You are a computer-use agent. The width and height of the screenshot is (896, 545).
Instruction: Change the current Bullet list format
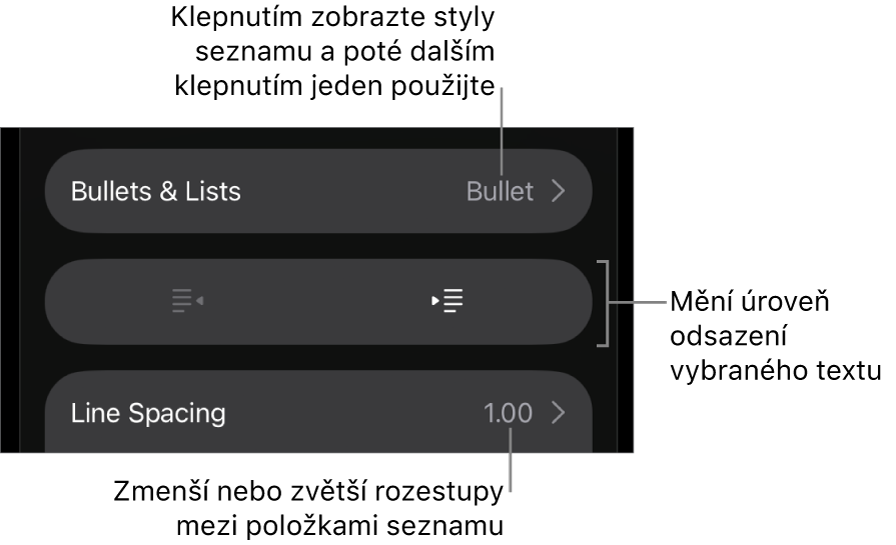[499, 191]
